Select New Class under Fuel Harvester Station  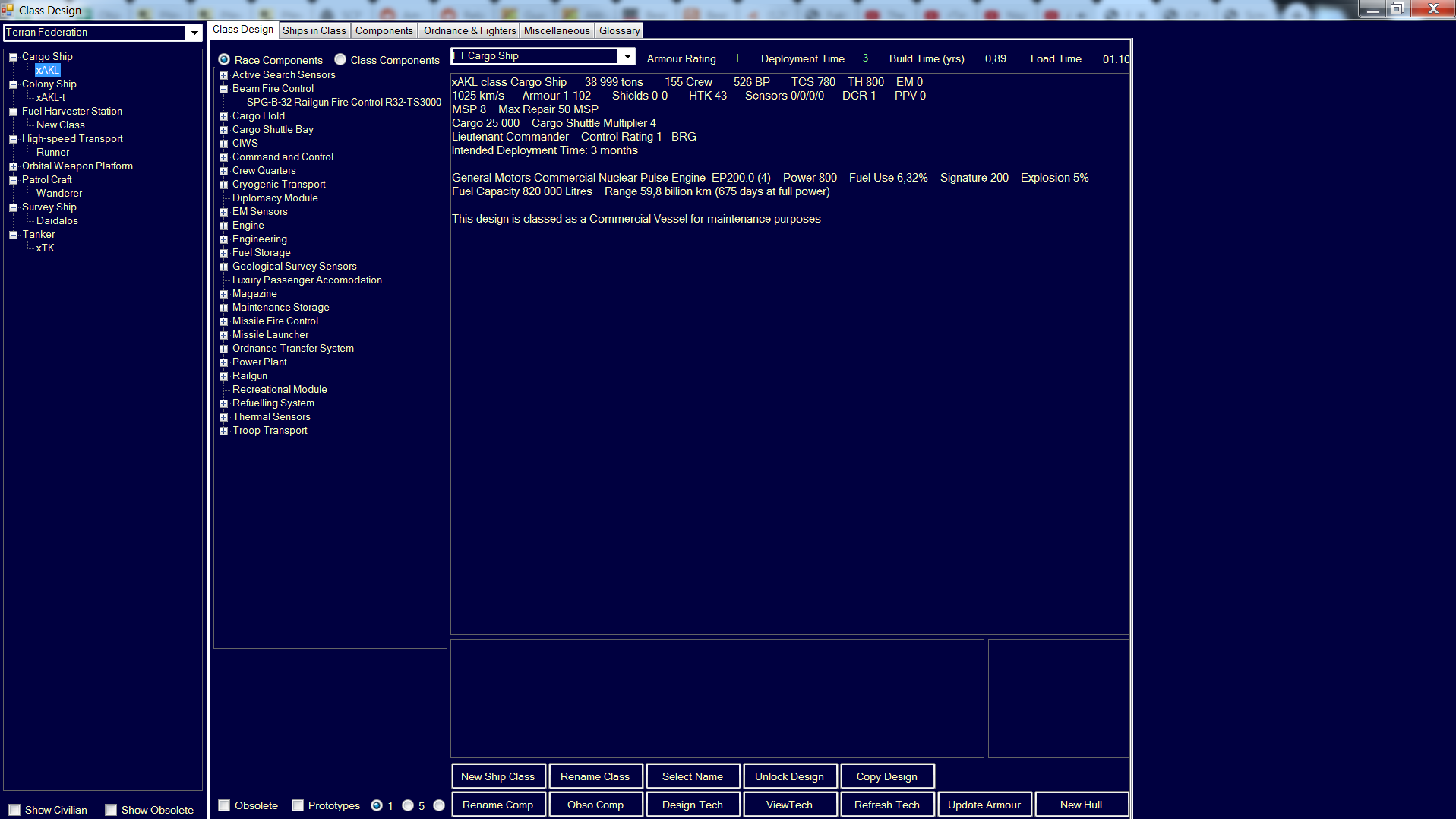click(x=61, y=125)
